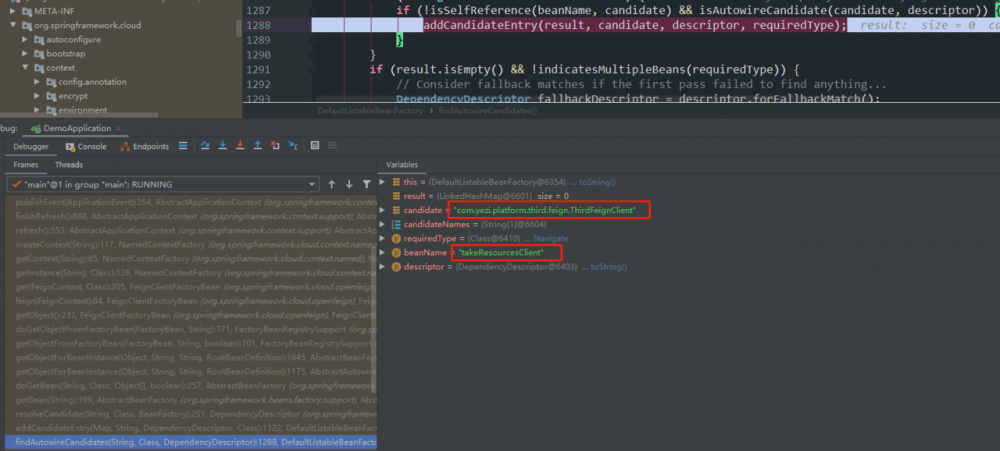Click the Console tab icon
Image resolution: width=1000 pixels, height=451 pixels.
click(70, 146)
